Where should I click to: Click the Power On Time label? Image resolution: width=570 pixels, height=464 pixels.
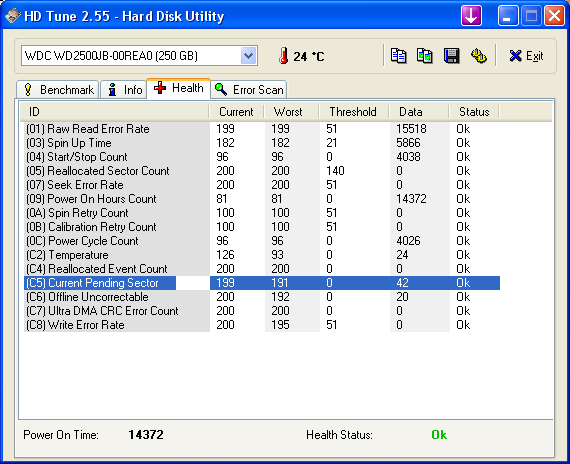61,435
